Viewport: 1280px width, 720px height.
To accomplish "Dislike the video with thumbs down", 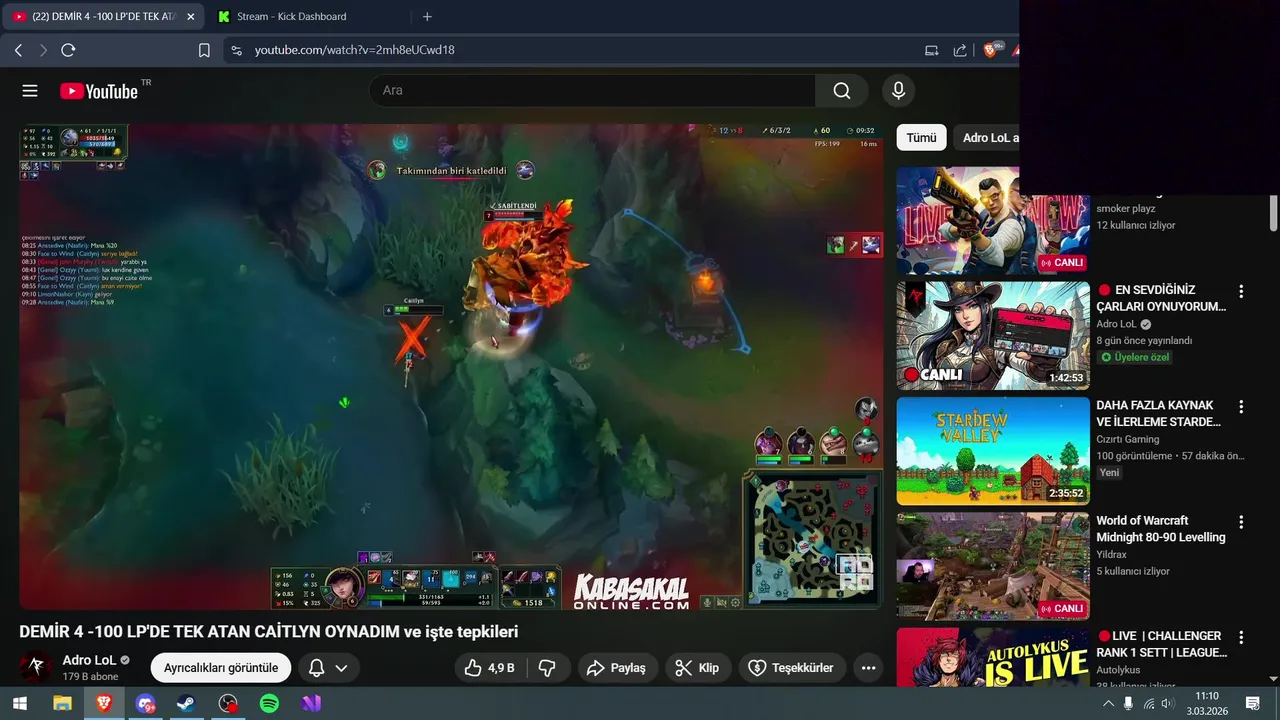I will pos(547,668).
